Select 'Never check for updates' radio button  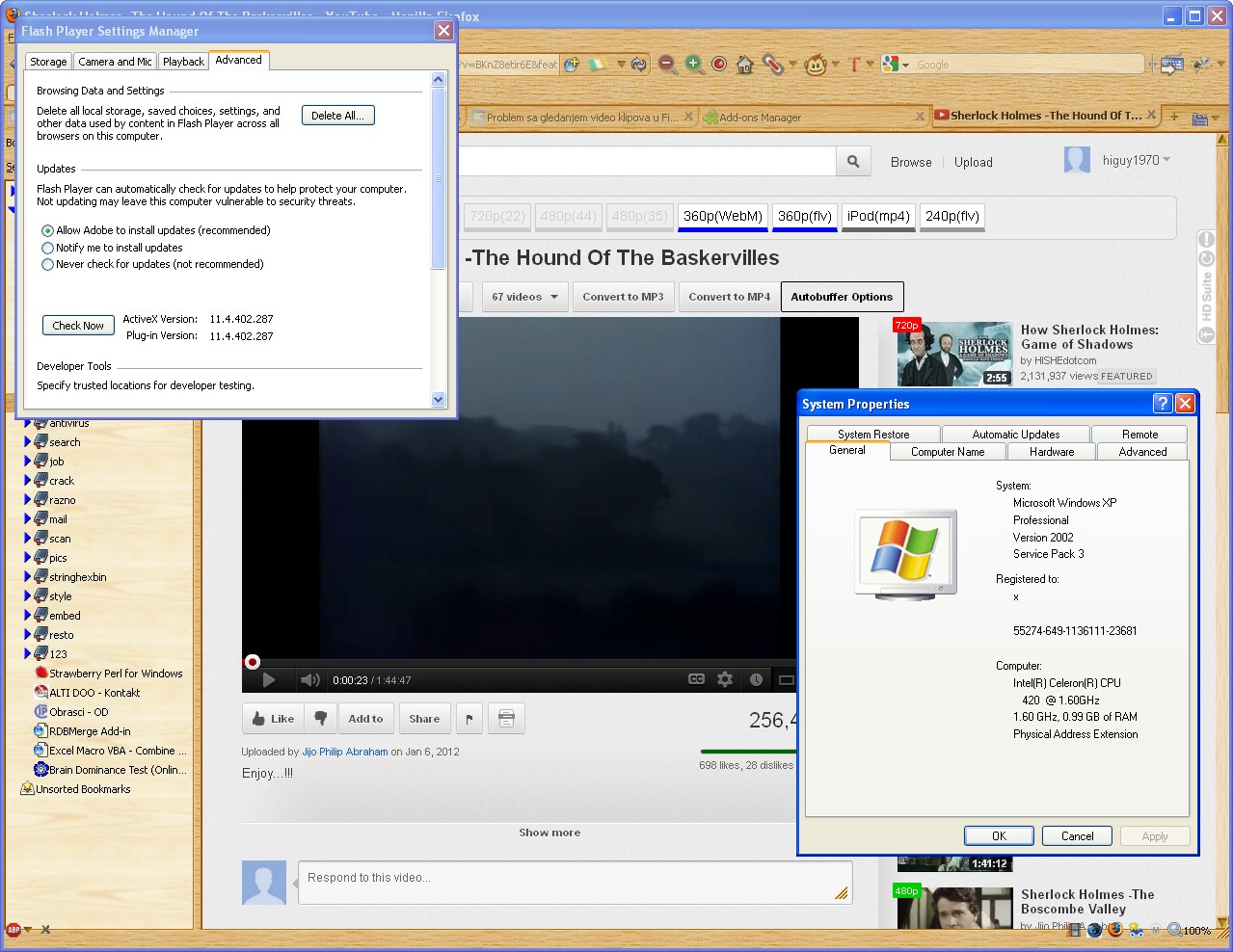48,265
